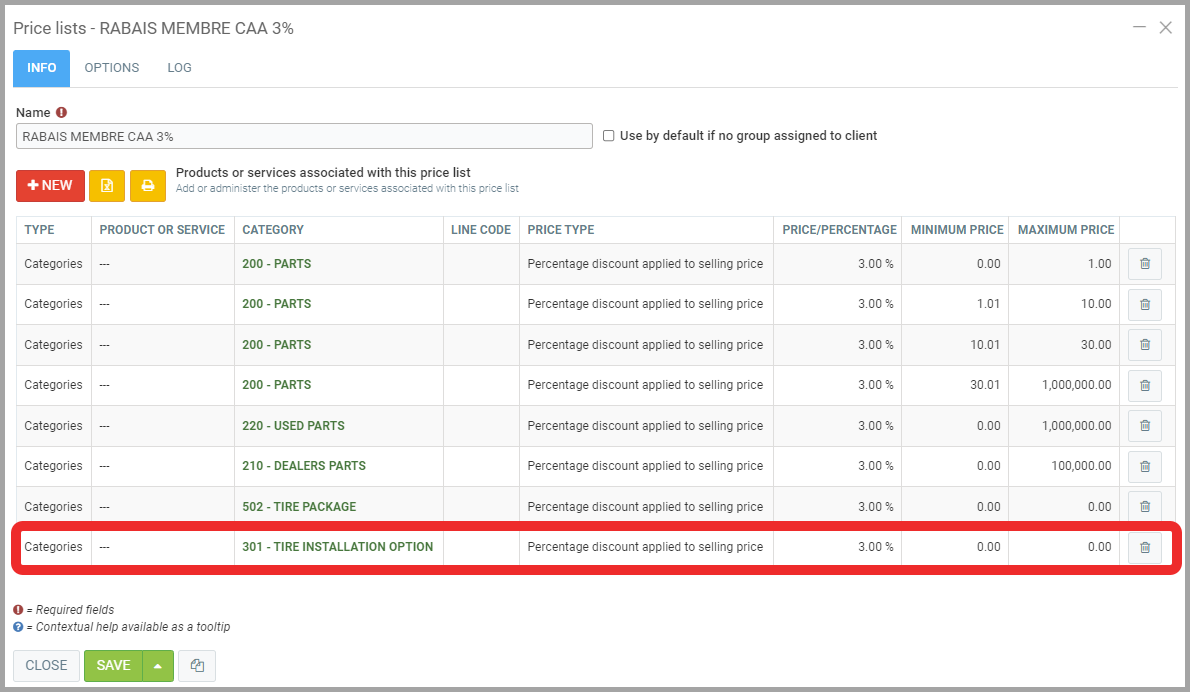Delete the 502 - TIRE PACKAGE row
This screenshot has width=1190, height=692.
coord(1145,506)
